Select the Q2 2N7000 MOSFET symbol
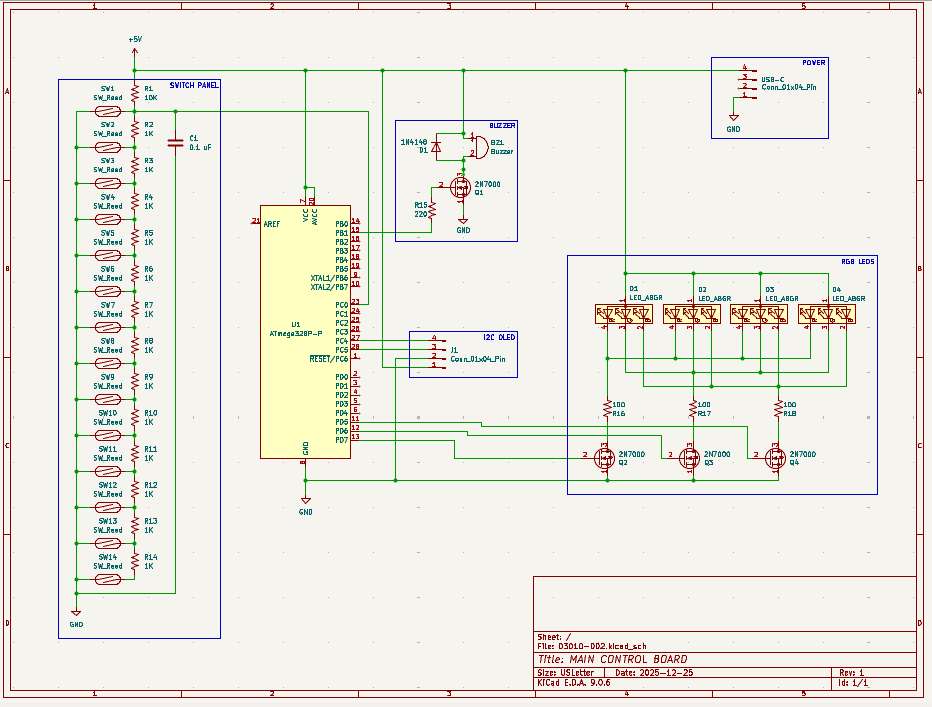This screenshot has width=932, height=707. [x=603, y=458]
